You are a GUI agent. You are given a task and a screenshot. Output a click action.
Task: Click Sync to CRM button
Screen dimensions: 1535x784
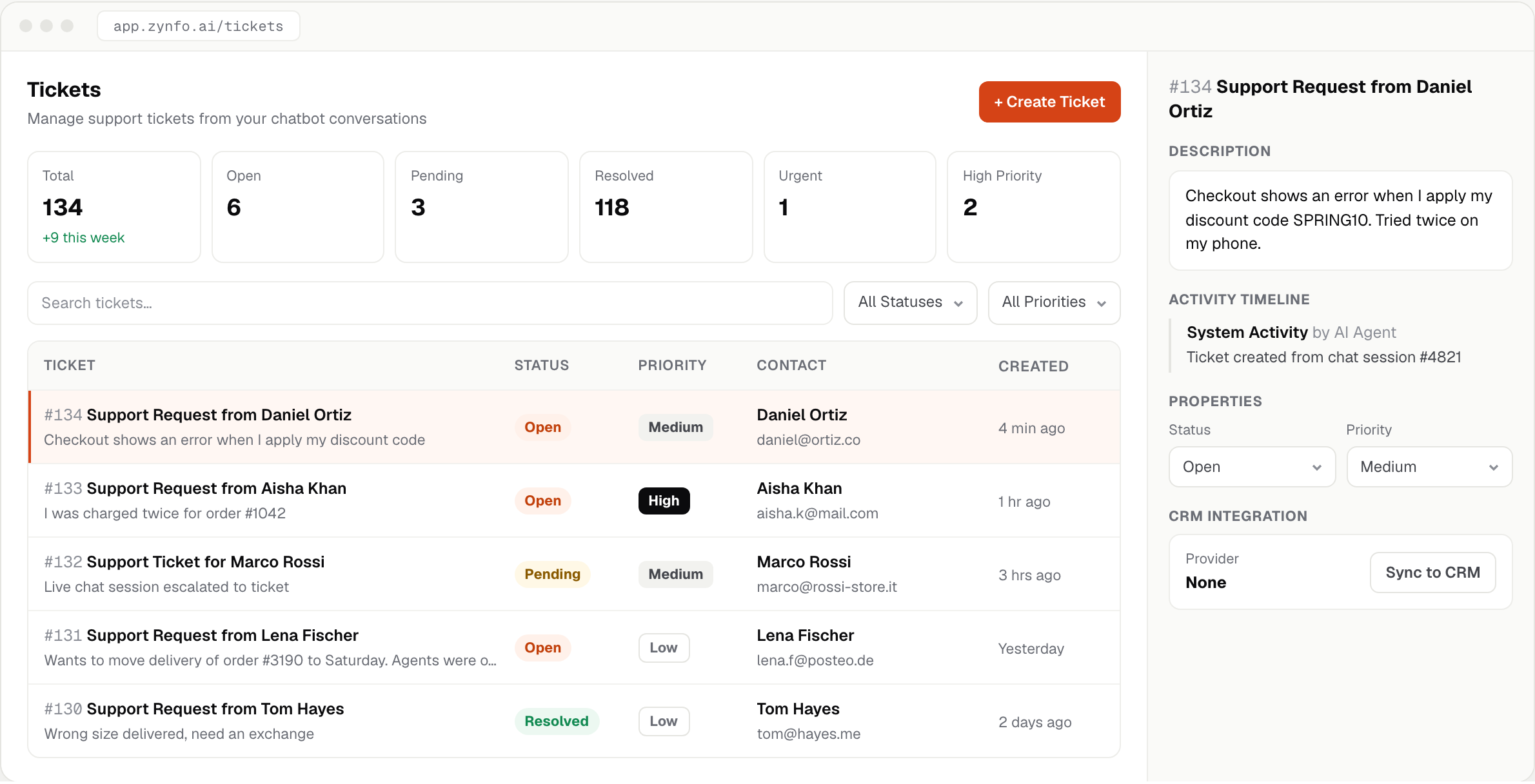tap(1432, 573)
